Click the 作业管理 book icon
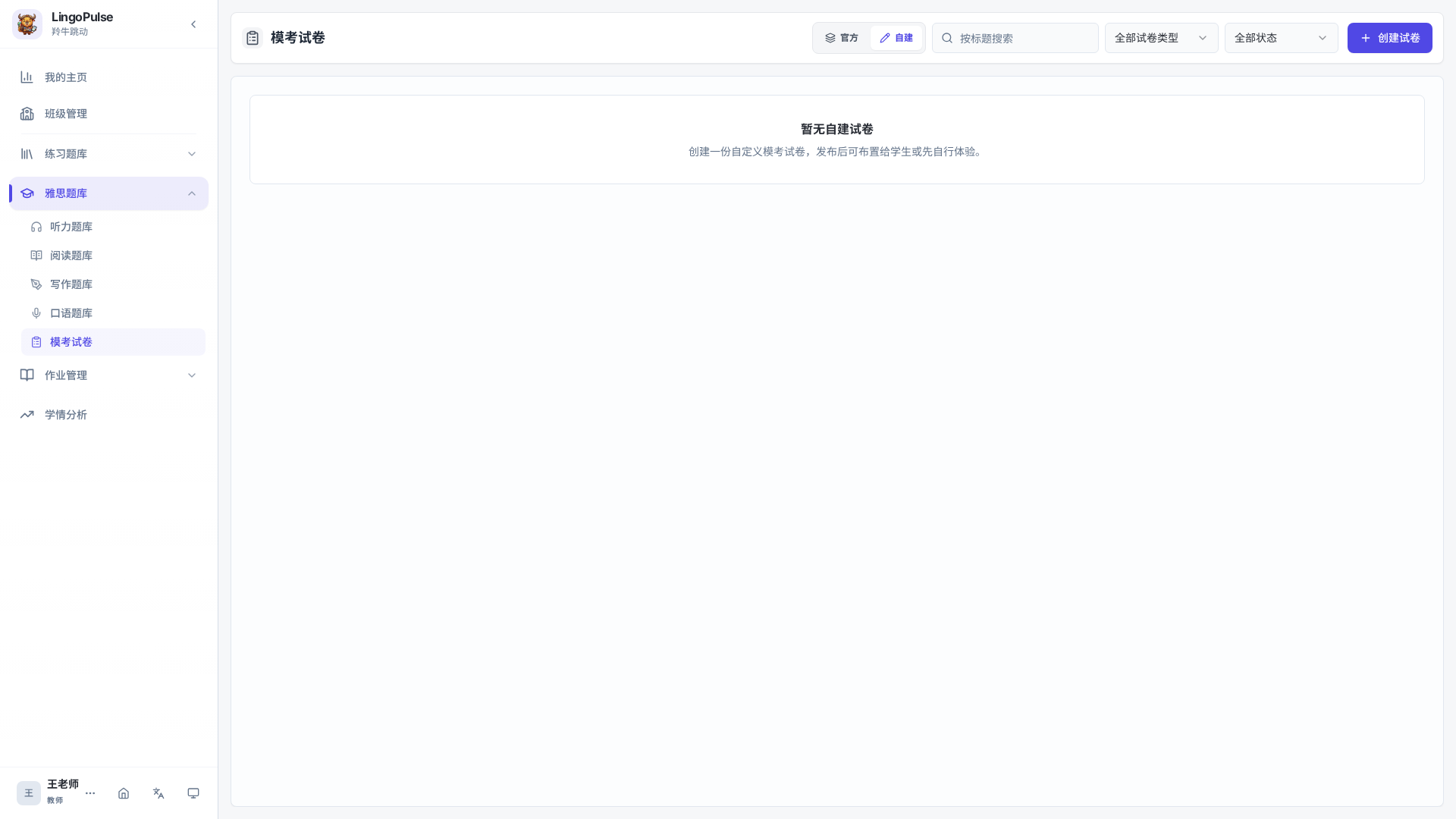Screen dimensions: 1456x819 [x=27, y=375]
